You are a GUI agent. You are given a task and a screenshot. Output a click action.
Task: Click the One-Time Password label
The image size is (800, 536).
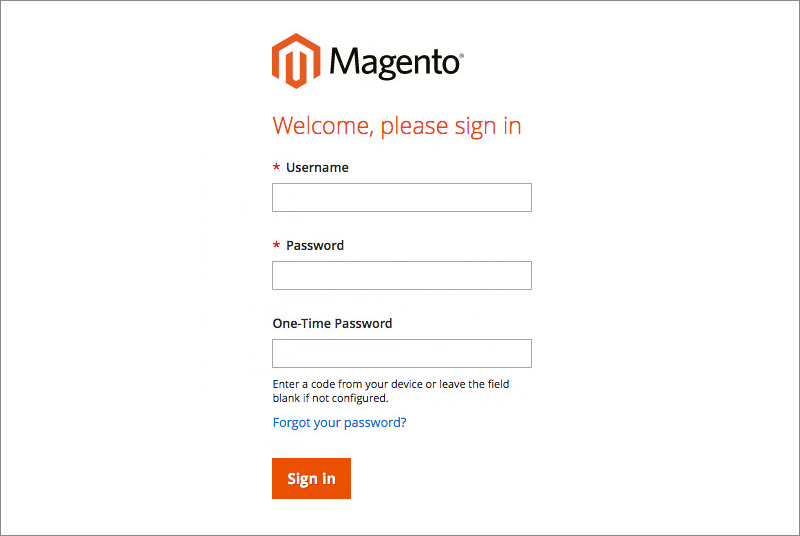332,323
